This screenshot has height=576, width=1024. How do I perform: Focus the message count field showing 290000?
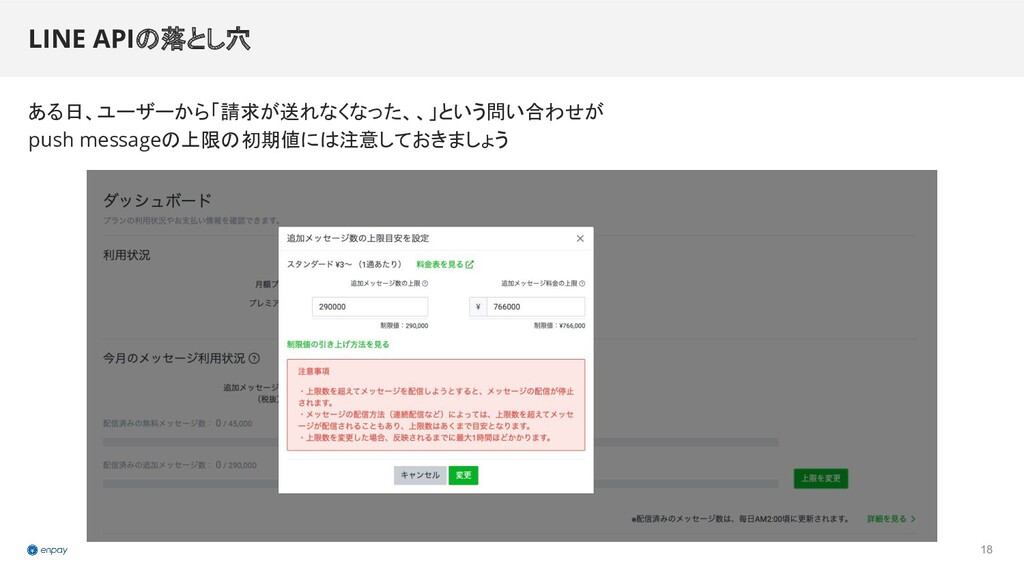pos(370,307)
